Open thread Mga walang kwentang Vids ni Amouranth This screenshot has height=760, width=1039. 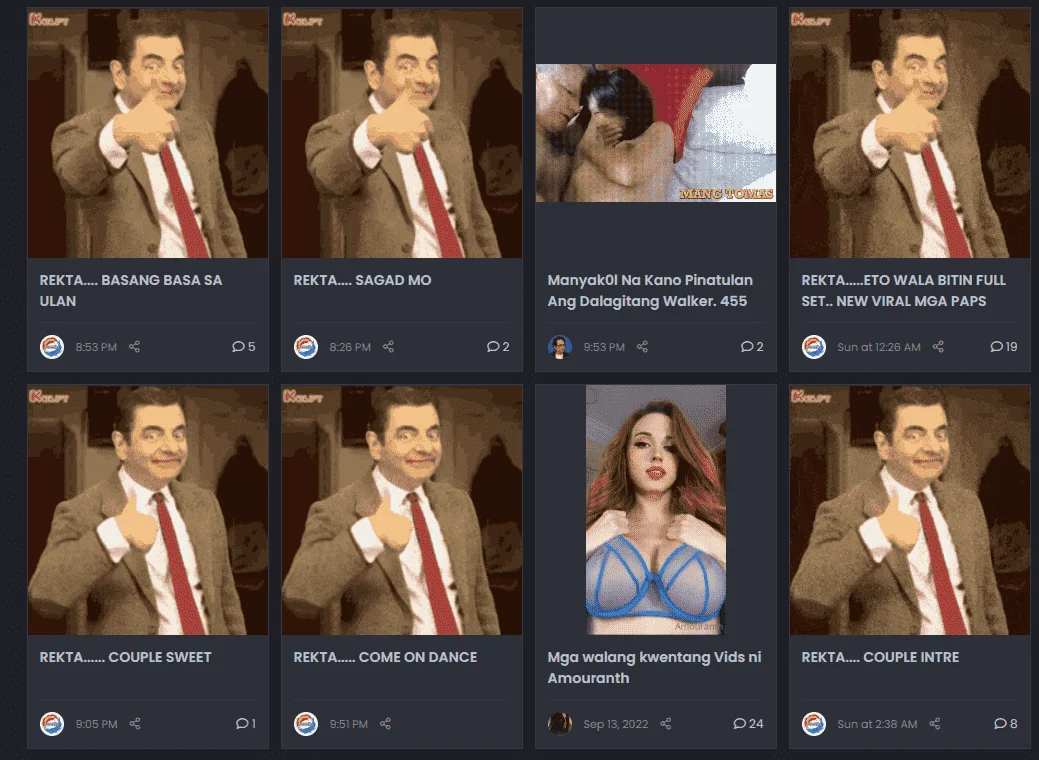[x=654, y=667]
